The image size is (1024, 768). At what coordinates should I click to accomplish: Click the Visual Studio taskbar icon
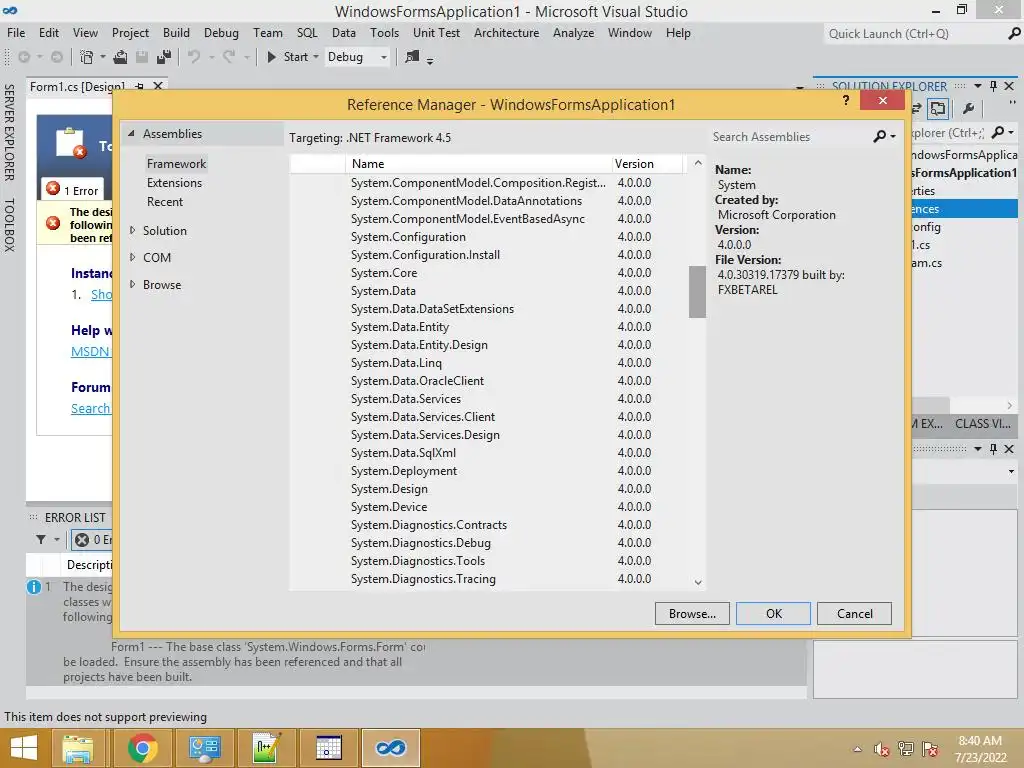[391, 748]
